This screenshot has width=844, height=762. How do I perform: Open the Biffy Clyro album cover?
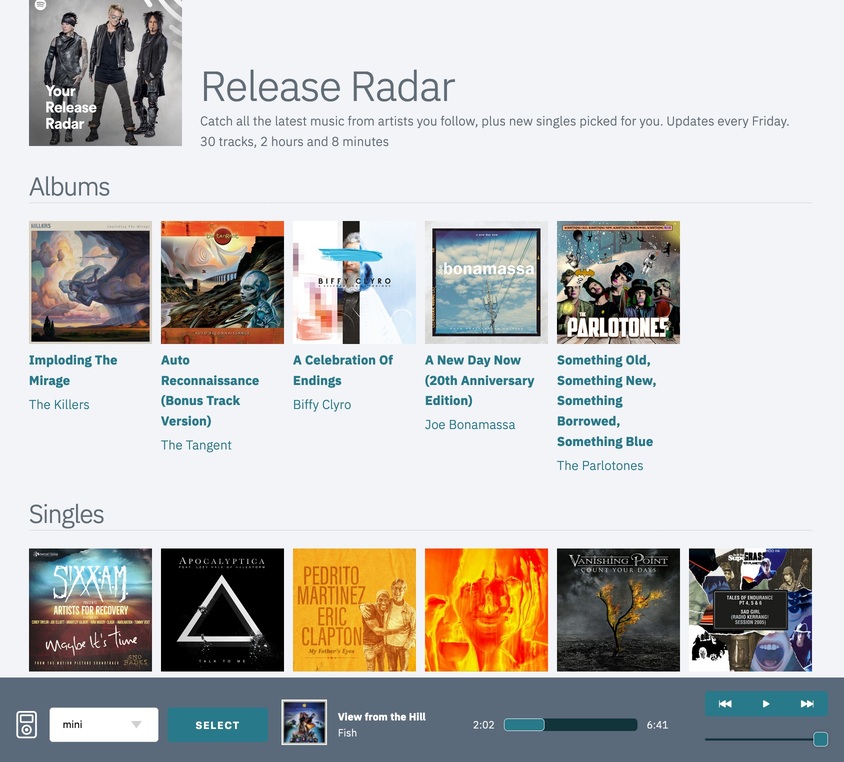(354, 282)
